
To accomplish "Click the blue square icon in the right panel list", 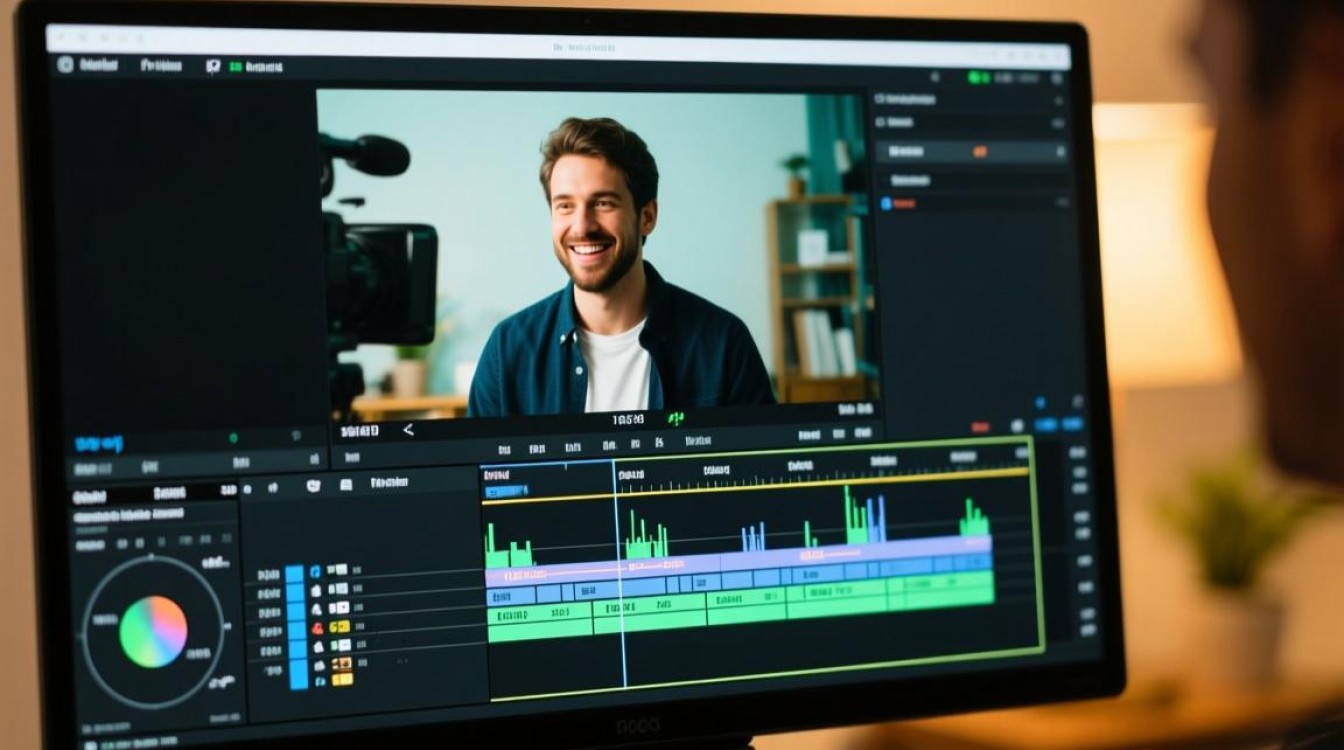I will [x=885, y=203].
